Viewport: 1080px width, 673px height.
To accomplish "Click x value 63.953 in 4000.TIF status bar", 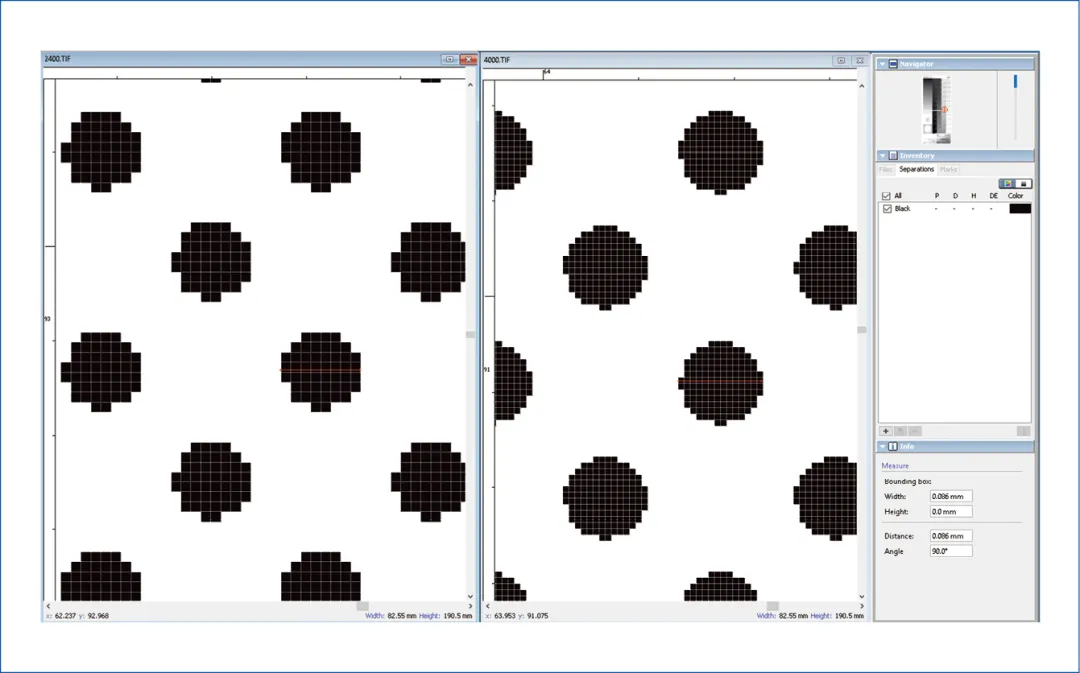I will 504,616.
